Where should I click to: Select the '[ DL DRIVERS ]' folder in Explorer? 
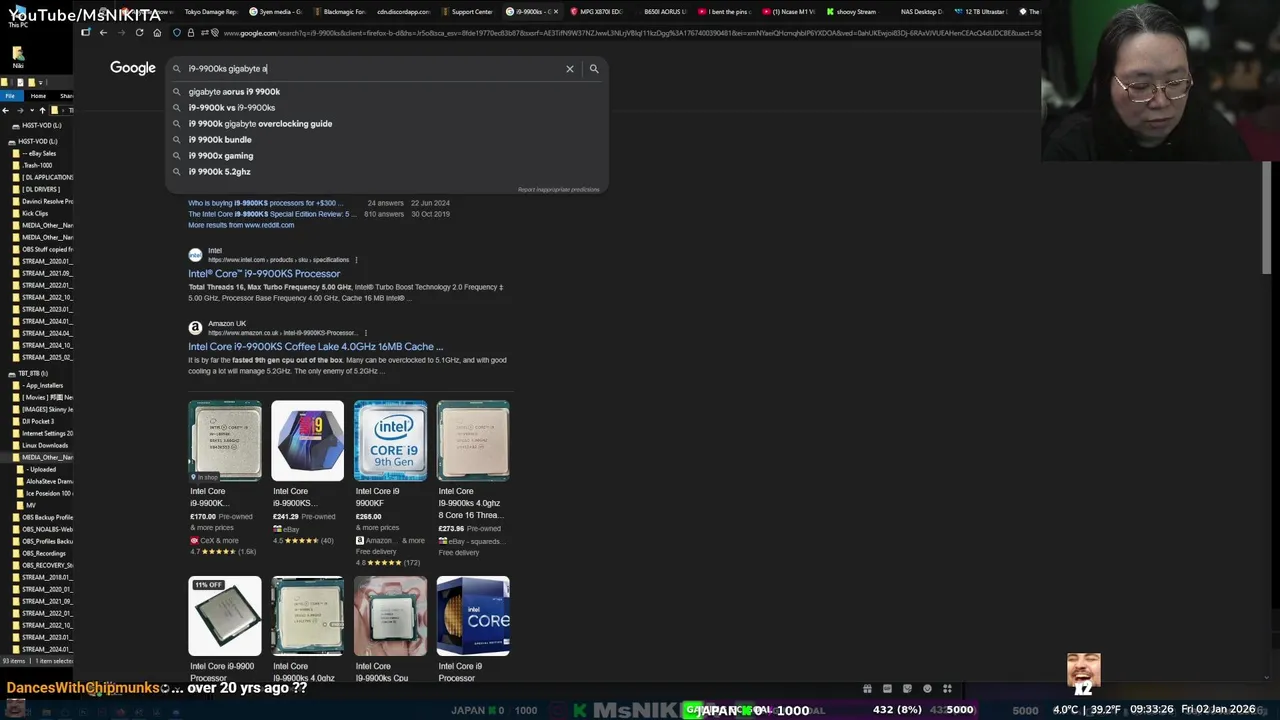(41, 189)
